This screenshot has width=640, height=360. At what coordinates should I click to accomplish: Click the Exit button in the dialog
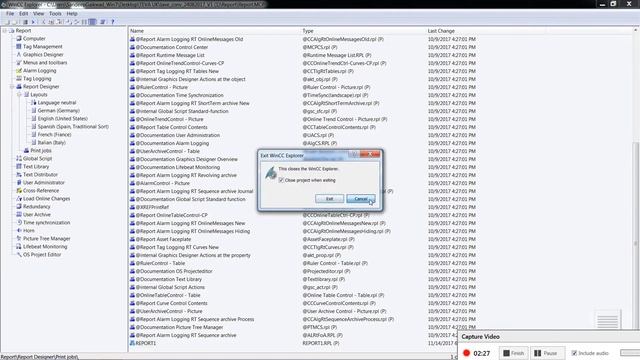coord(329,199)
